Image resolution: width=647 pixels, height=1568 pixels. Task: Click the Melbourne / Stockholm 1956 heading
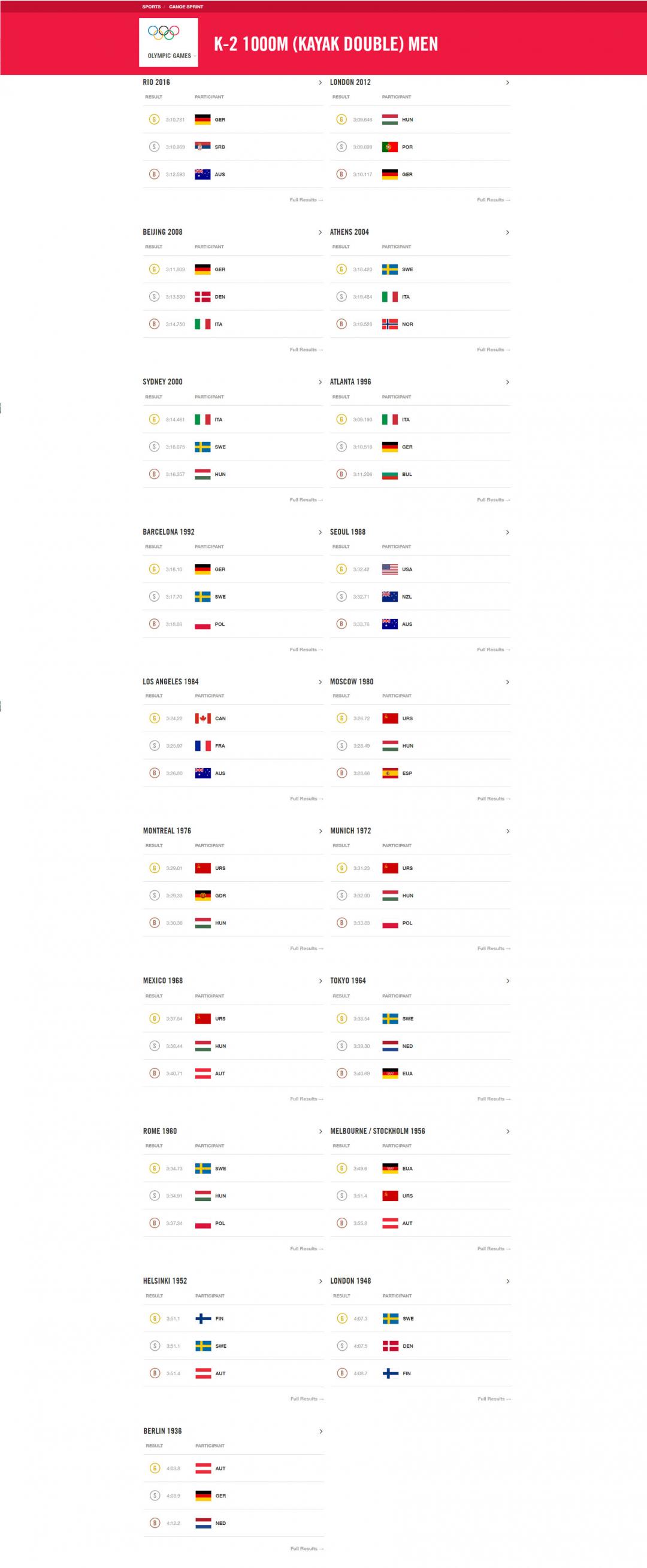pos(378,1131)
